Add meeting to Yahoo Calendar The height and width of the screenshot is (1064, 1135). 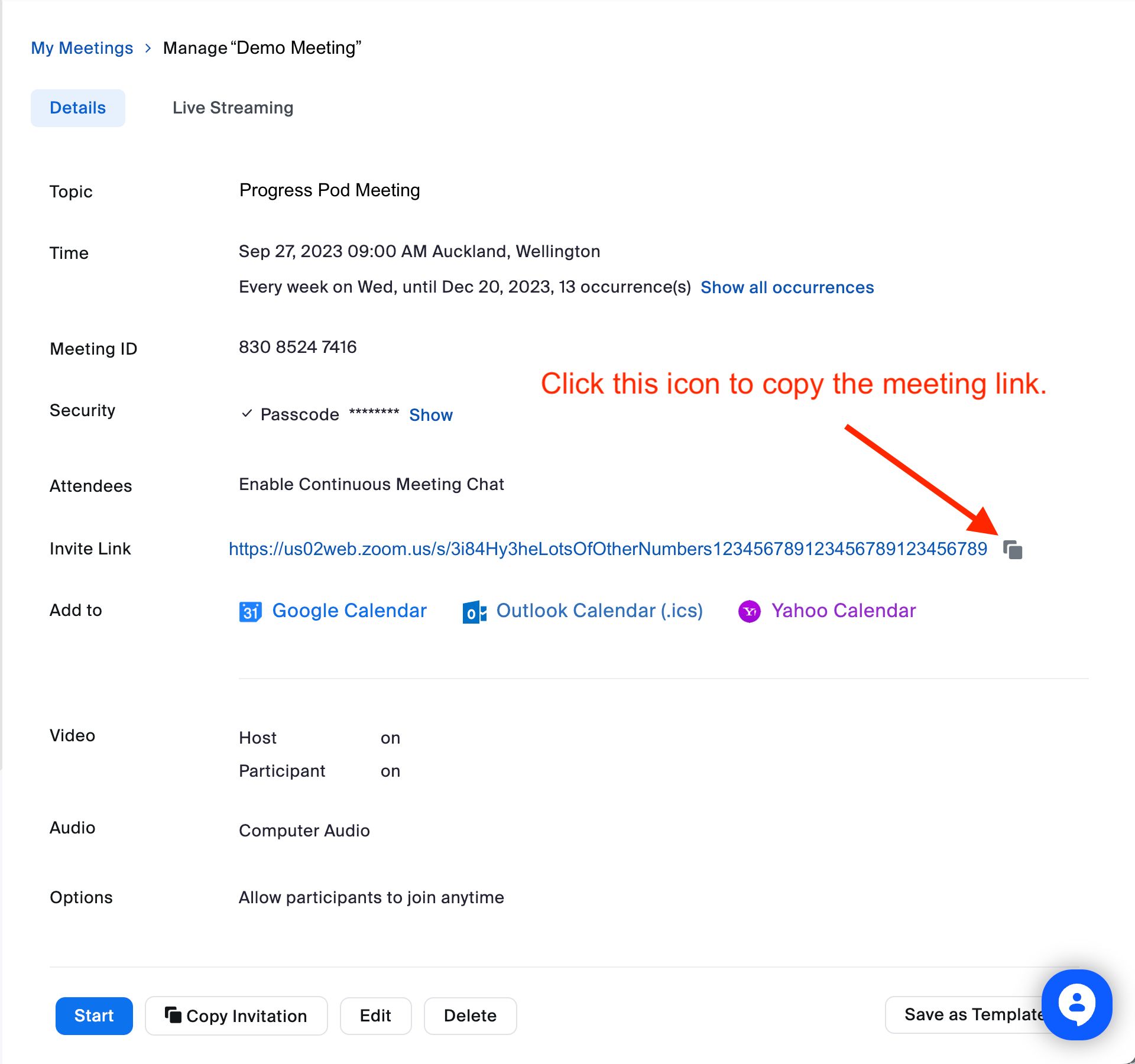pos(843,611)
